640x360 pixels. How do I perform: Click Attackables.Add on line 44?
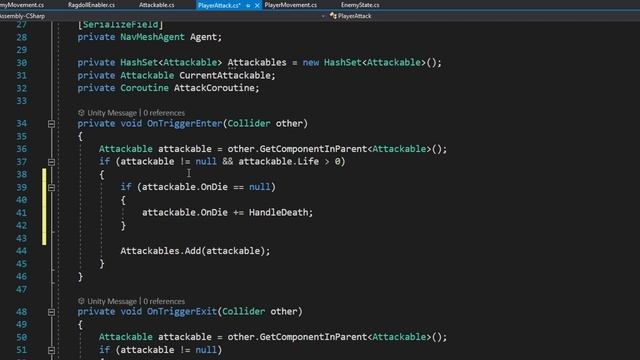(x=160, y=251)
